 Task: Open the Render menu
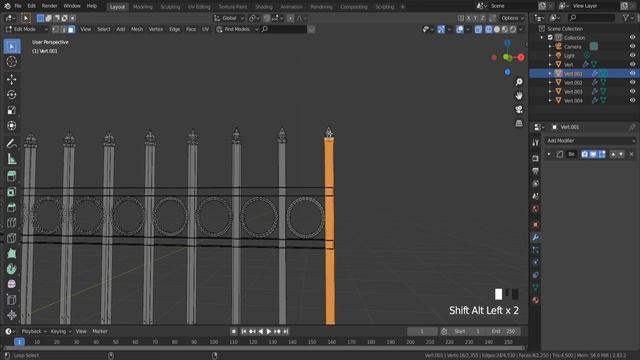tap(49, 6)
